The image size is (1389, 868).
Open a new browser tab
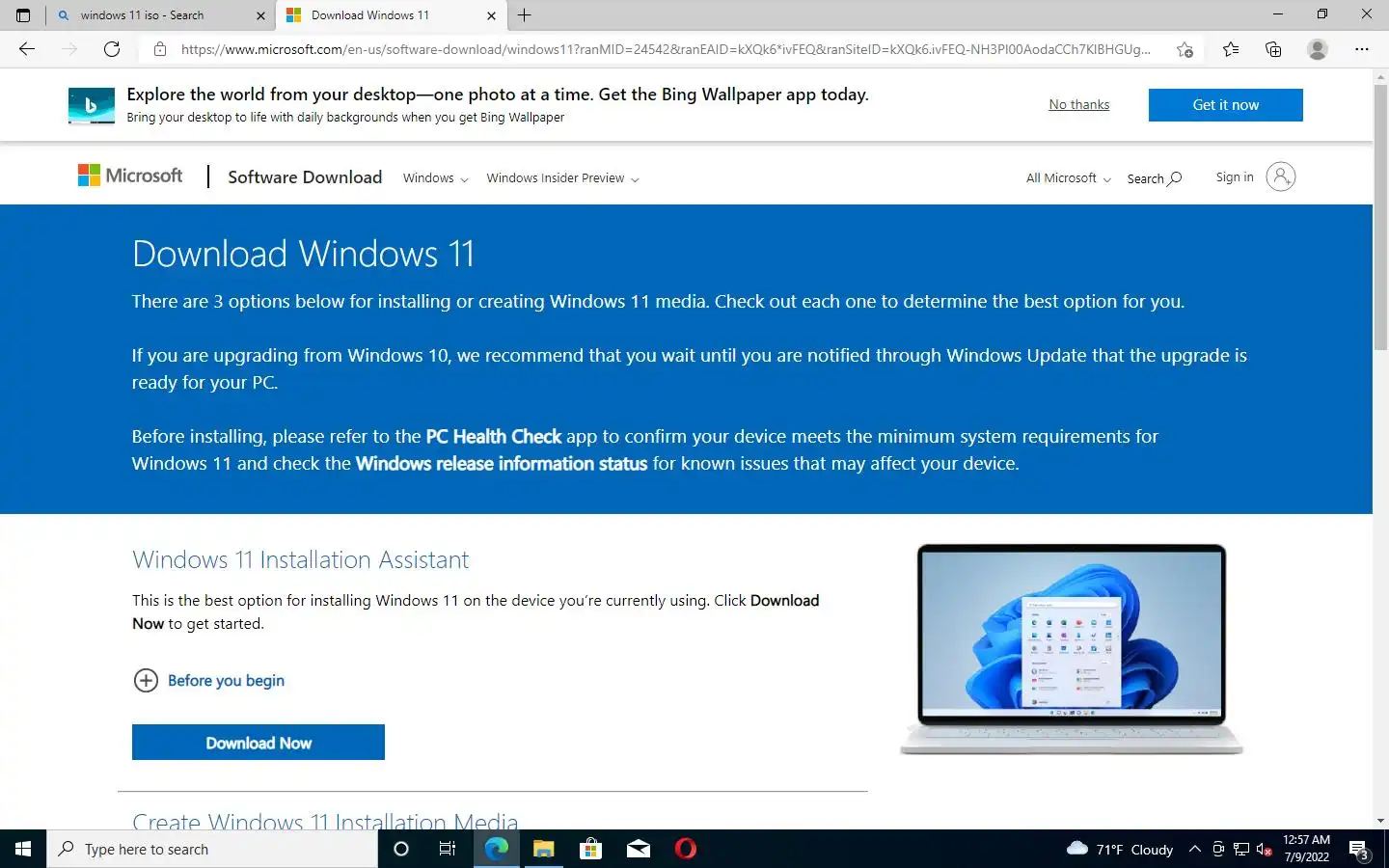click(x=525, y=15)
